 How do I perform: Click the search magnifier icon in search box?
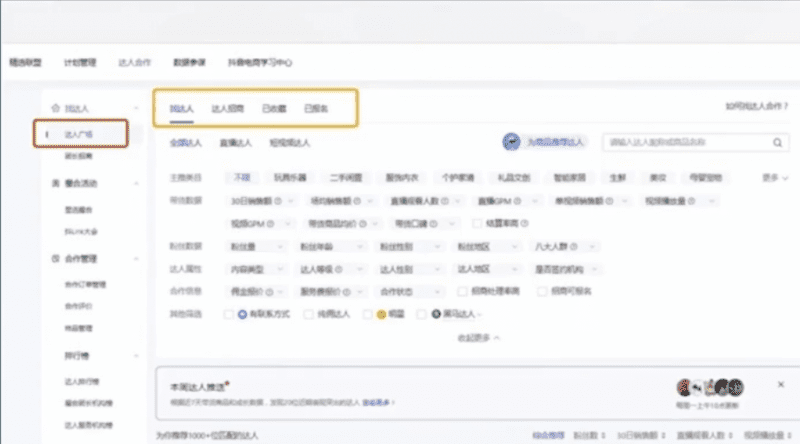775,143
